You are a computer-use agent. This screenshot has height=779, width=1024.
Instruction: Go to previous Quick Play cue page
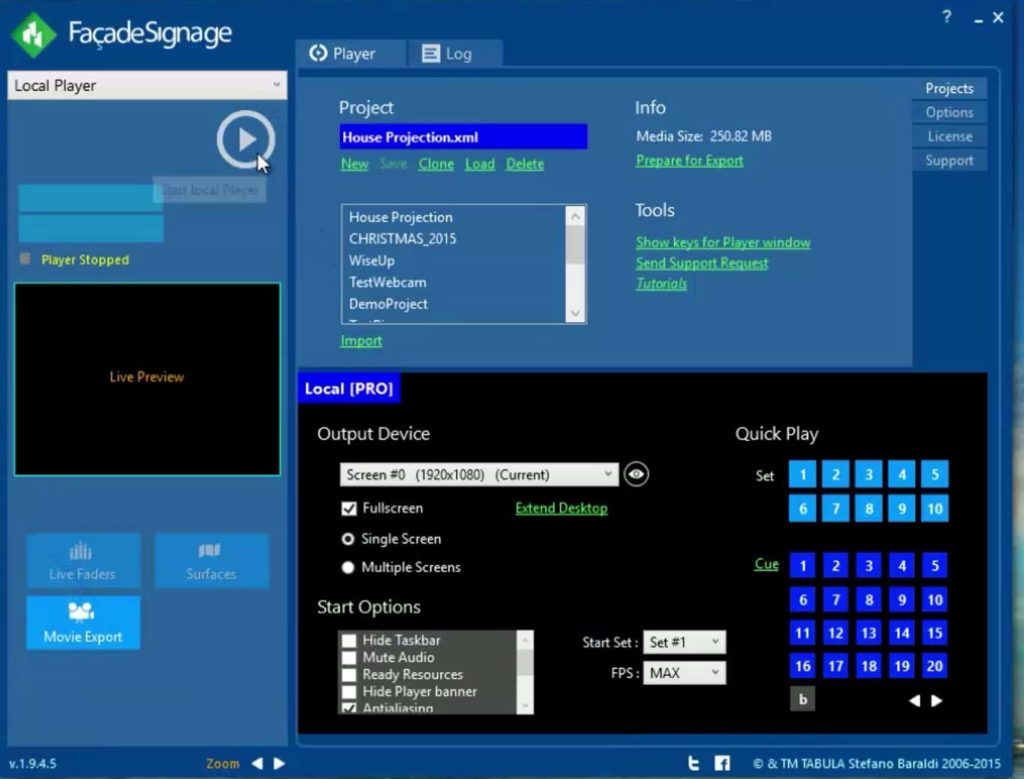(x=914, y=700)
